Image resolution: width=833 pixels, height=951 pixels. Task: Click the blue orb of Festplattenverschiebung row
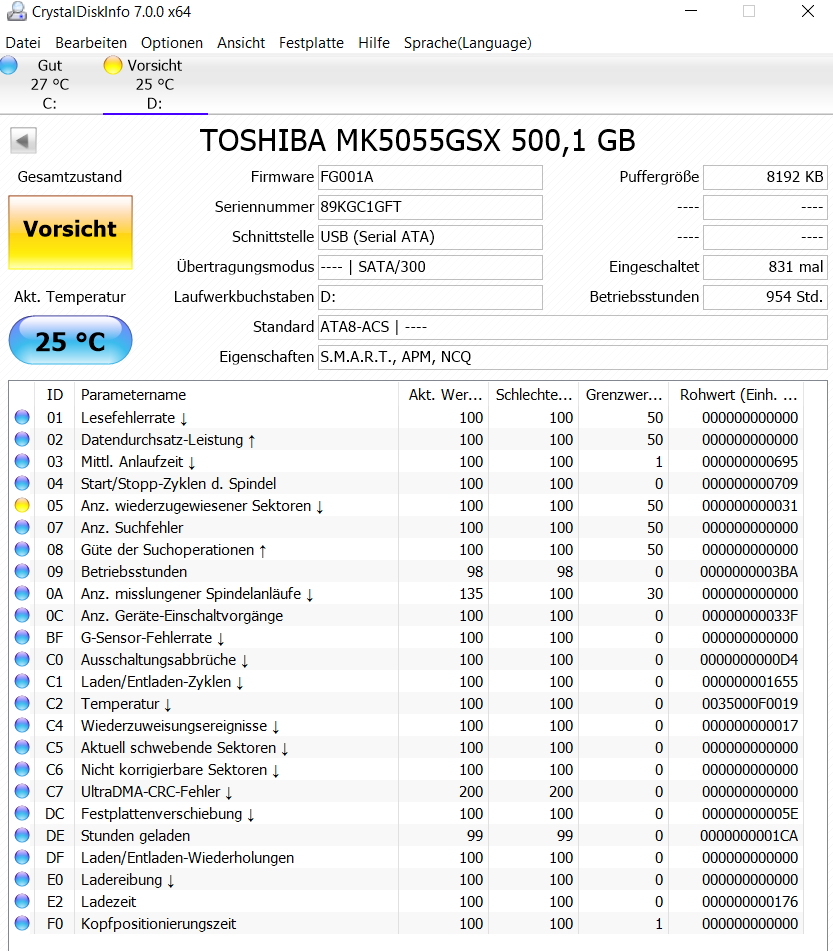22,813
